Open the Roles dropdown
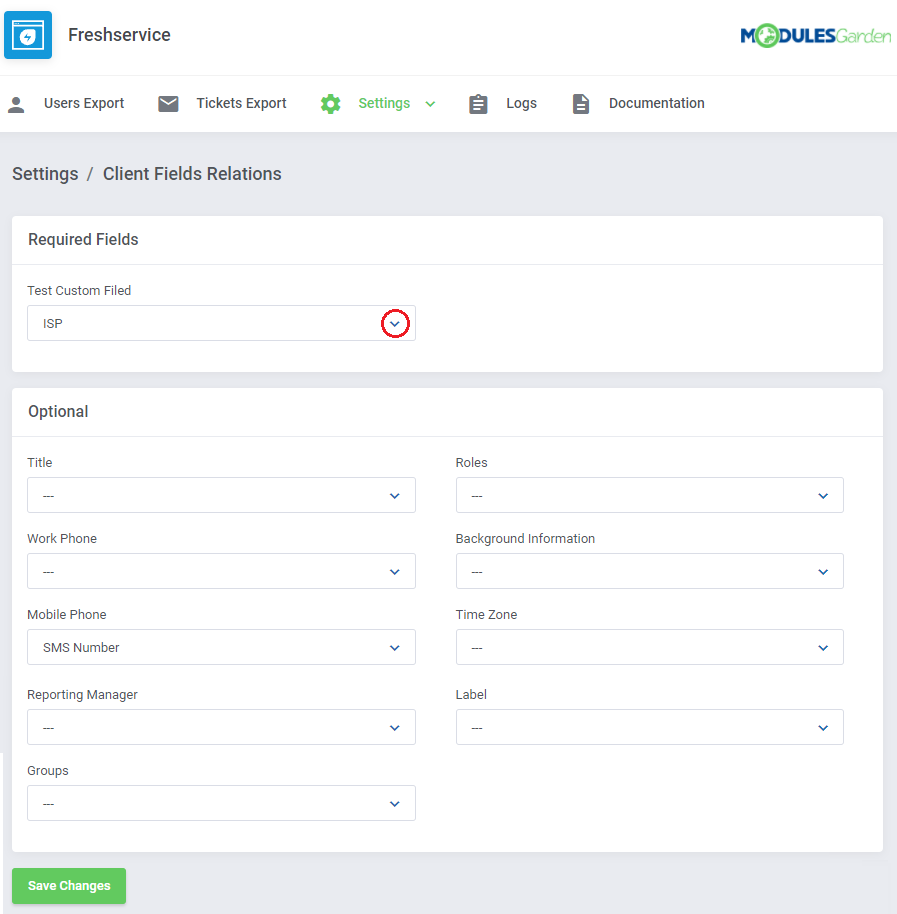 650,495
